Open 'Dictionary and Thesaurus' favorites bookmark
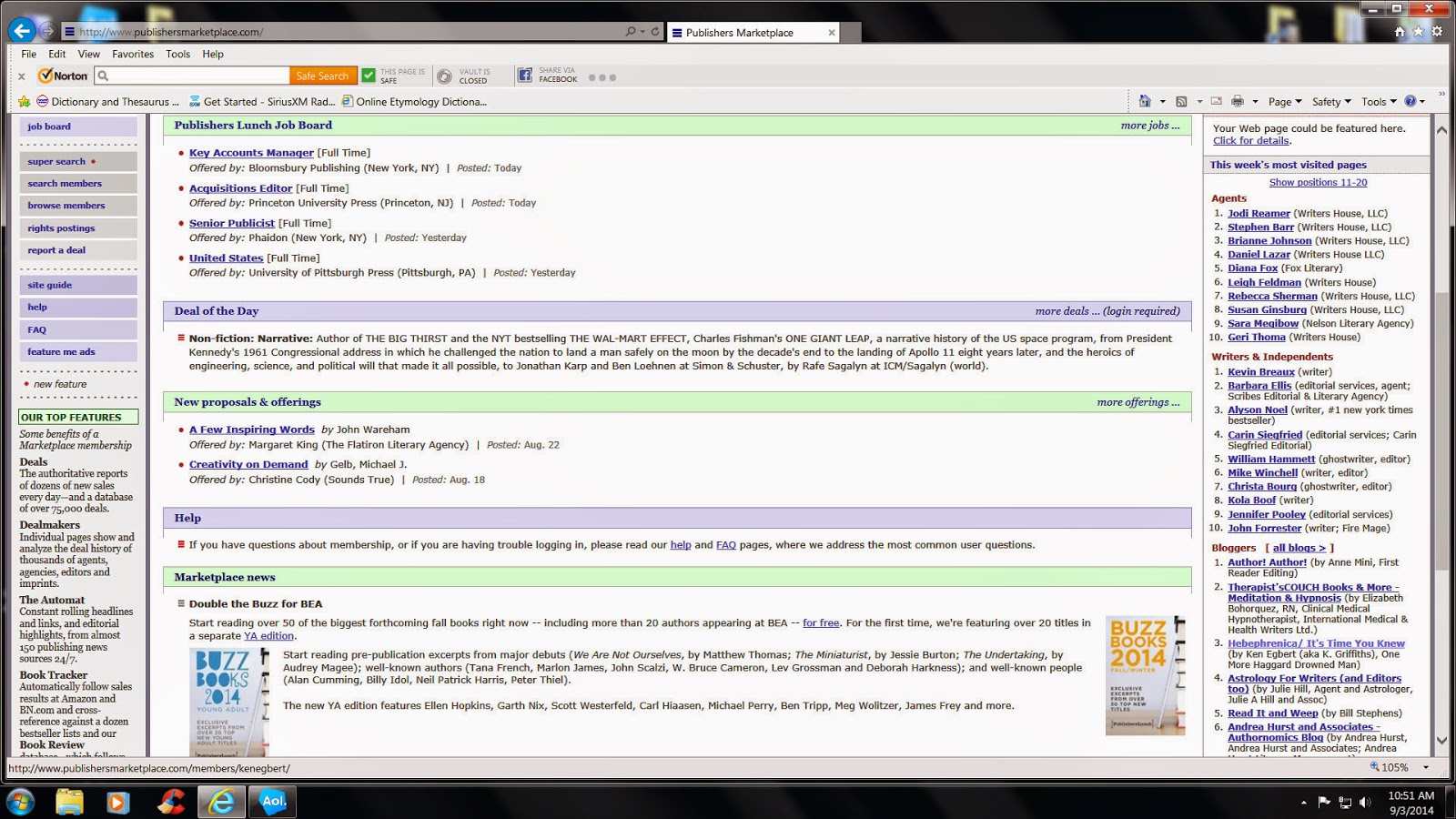This screenshot has height=819, width=1456. (x=107, y=102)
